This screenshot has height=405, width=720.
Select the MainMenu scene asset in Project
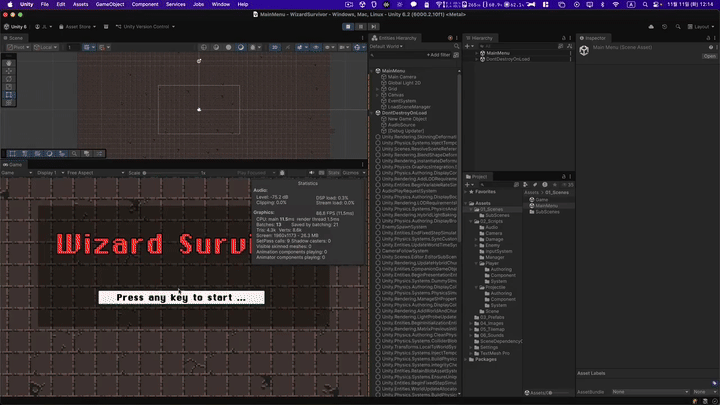(546, 205)
